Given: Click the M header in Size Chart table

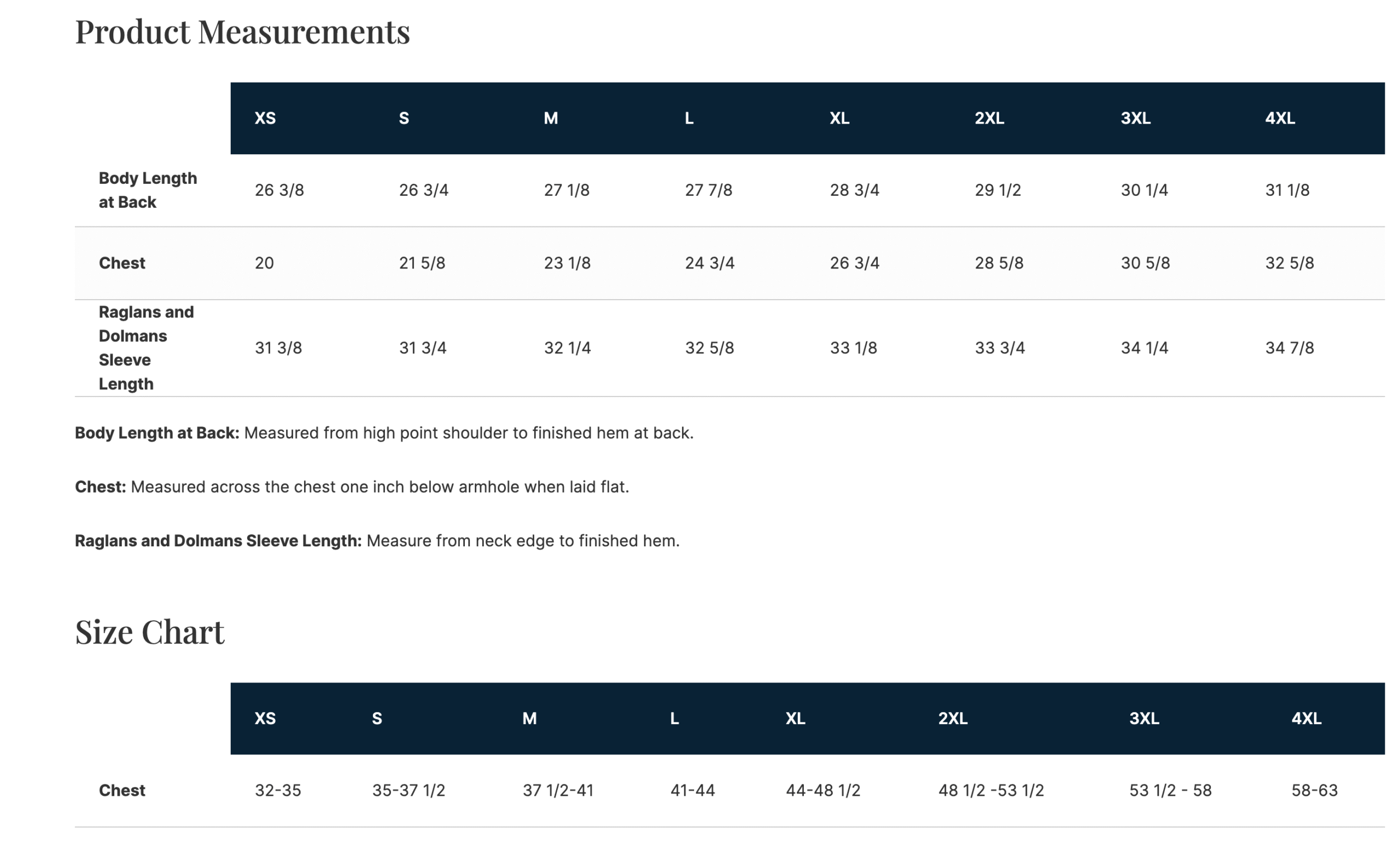Looking at the screenshot, I should click(529, 718).
